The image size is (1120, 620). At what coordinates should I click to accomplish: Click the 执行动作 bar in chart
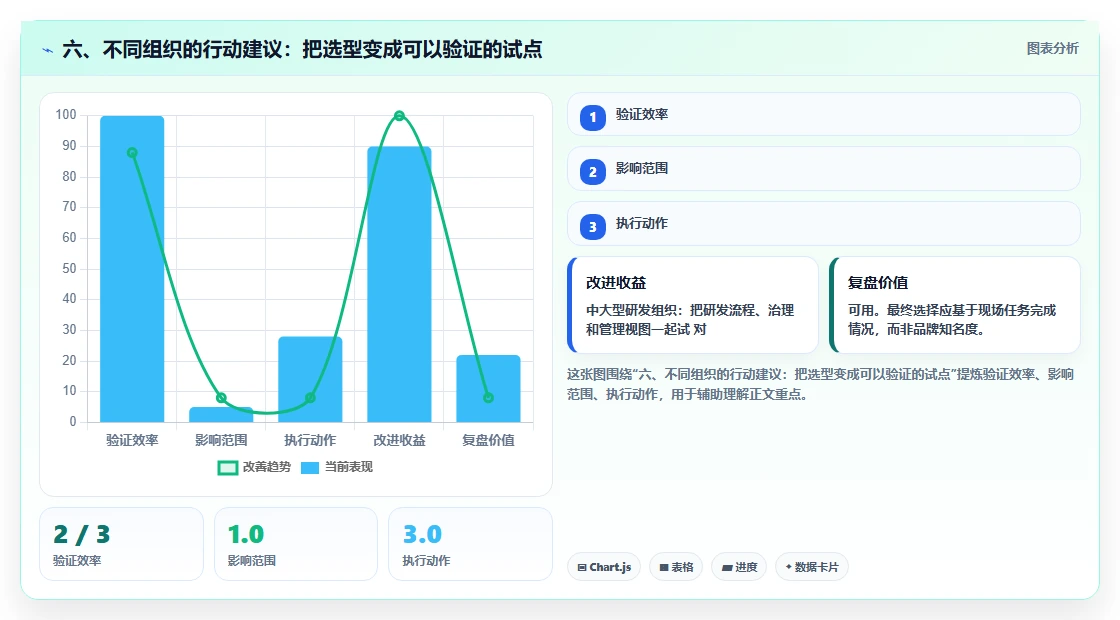pyautogui.click(x=310, y=379)
